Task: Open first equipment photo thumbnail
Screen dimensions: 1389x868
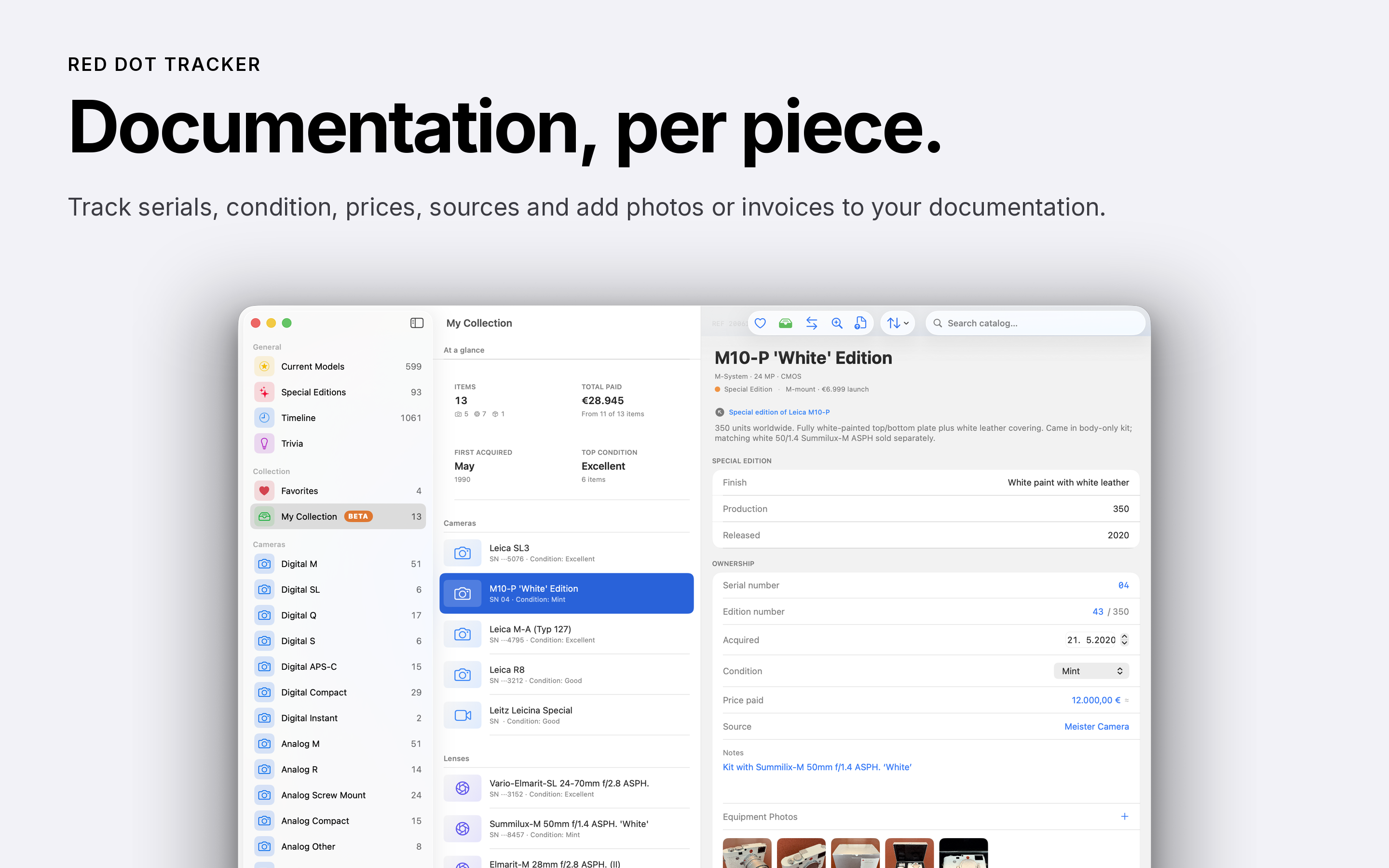Action: point(747,853)
